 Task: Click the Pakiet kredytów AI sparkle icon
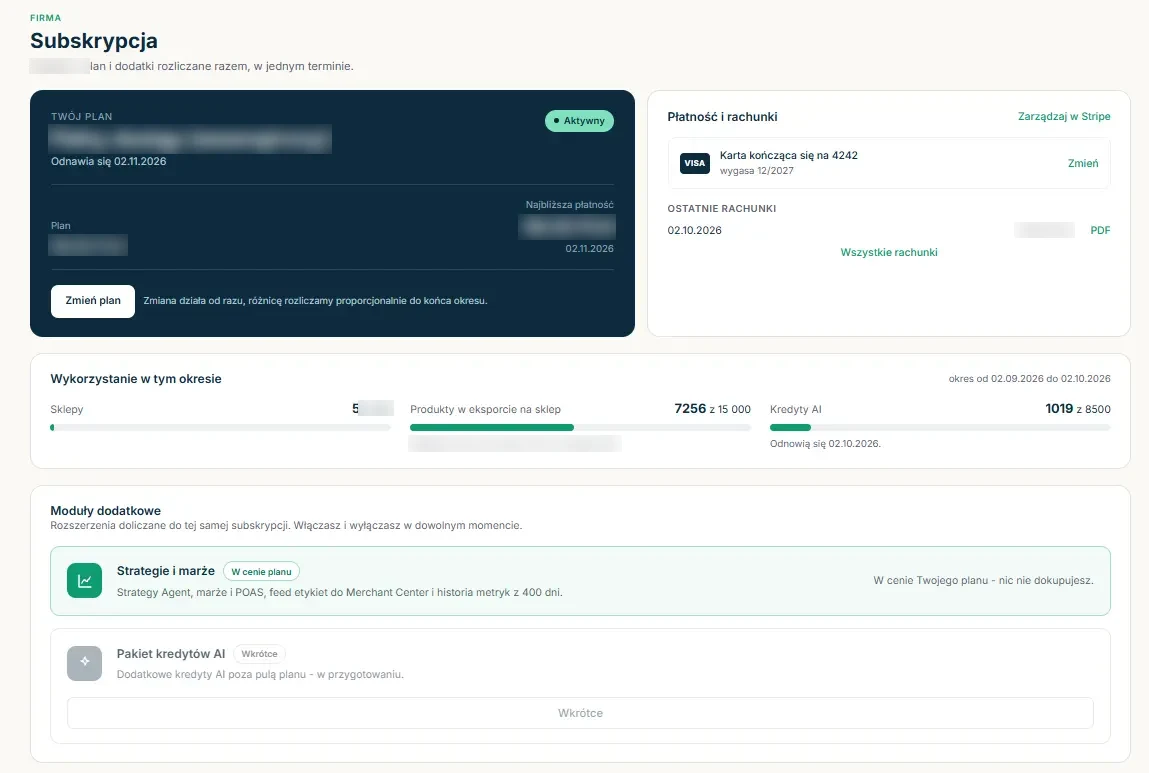click(84, 663)
